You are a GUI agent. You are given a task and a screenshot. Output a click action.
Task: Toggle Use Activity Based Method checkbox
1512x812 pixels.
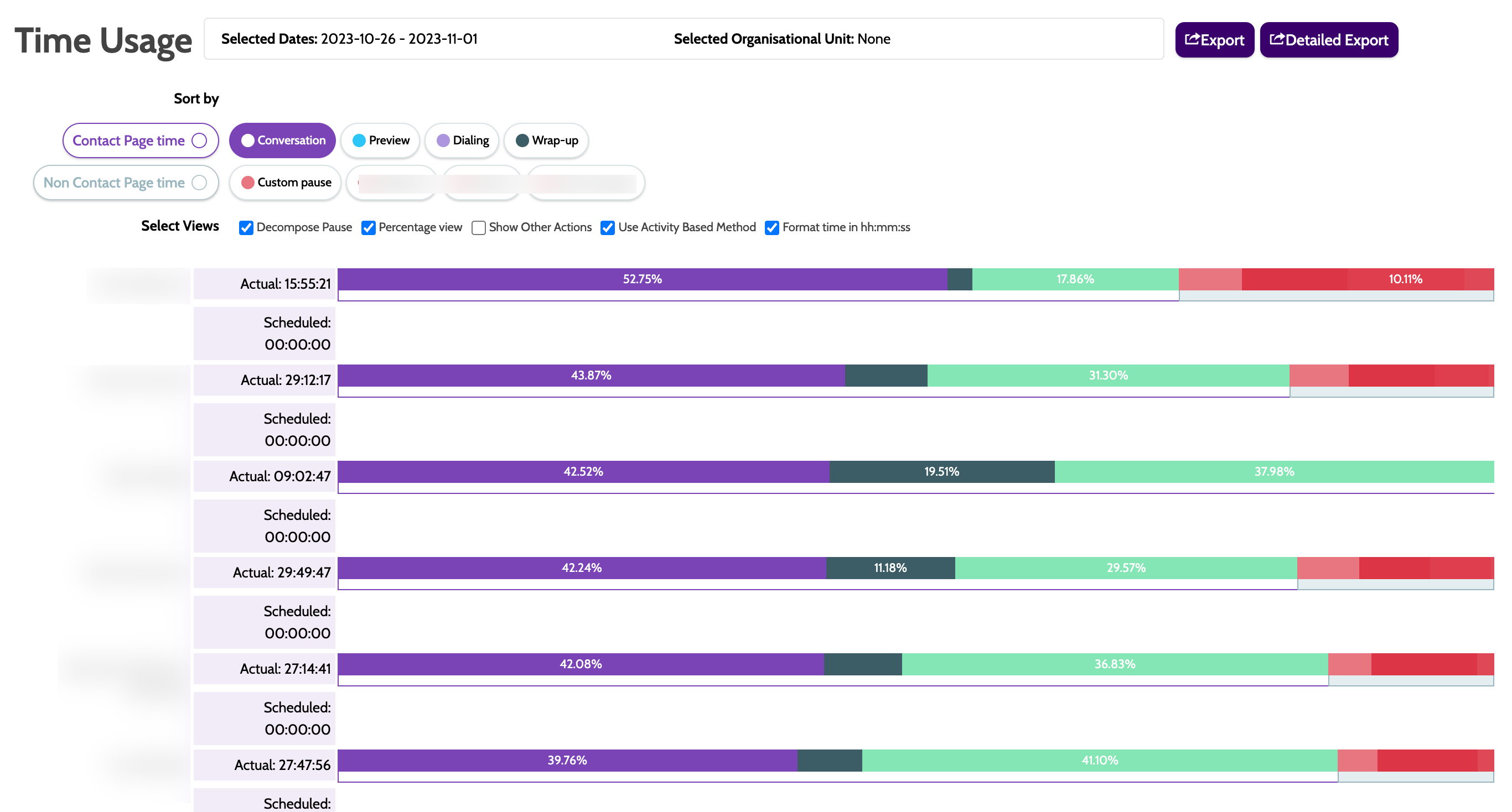click(608, 228)
